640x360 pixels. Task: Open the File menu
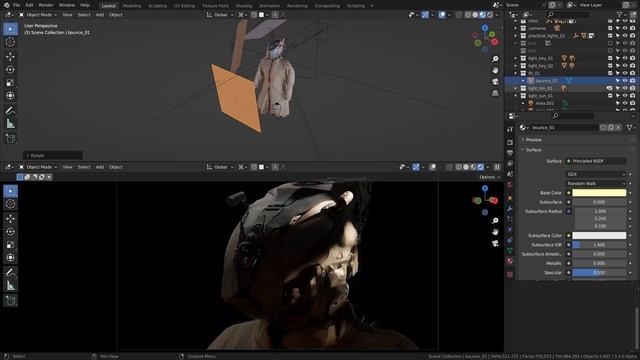point(17,5)
